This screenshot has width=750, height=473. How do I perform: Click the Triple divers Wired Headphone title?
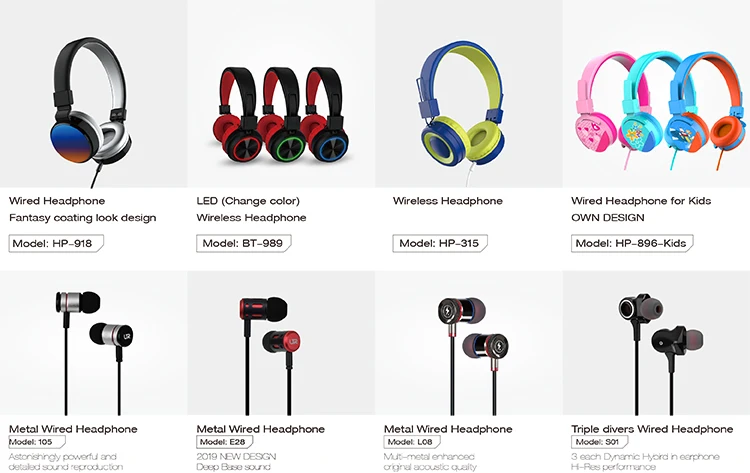click(652, 429)
